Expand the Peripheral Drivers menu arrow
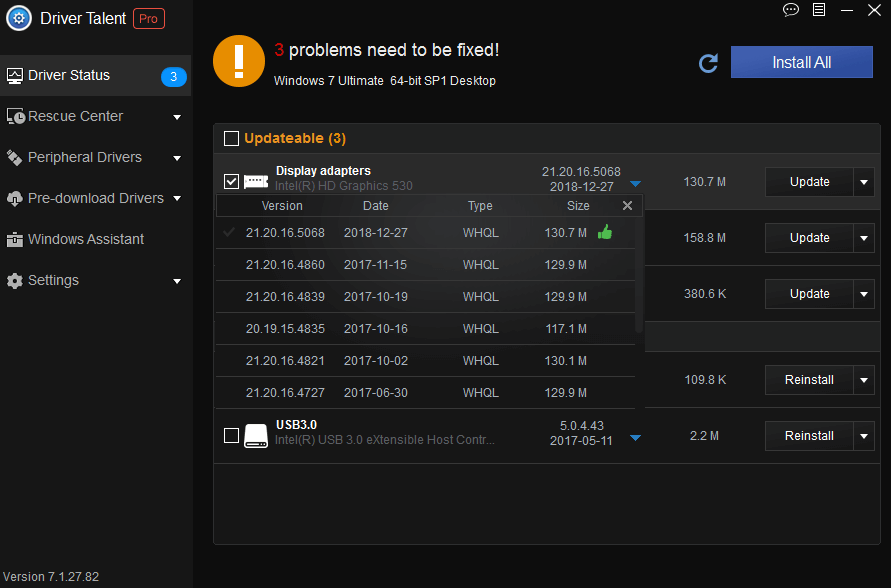Image resolution: width=891 pixels, height=588 pixels. click(x=177, y=158)
